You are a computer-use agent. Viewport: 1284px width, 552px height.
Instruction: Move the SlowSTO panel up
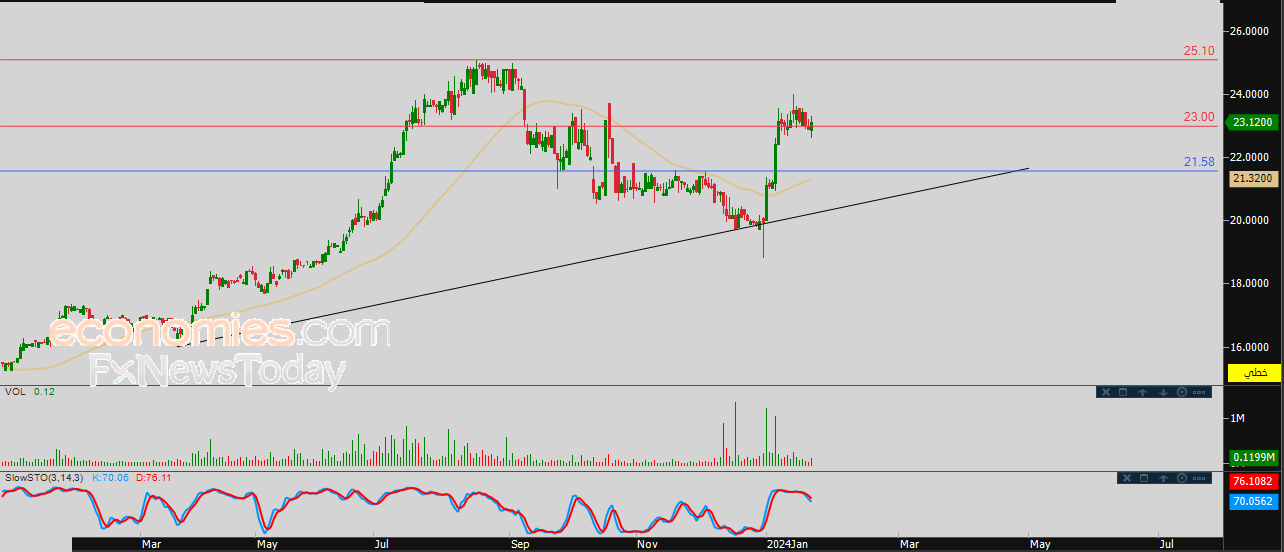click(x=1163, y=478)
